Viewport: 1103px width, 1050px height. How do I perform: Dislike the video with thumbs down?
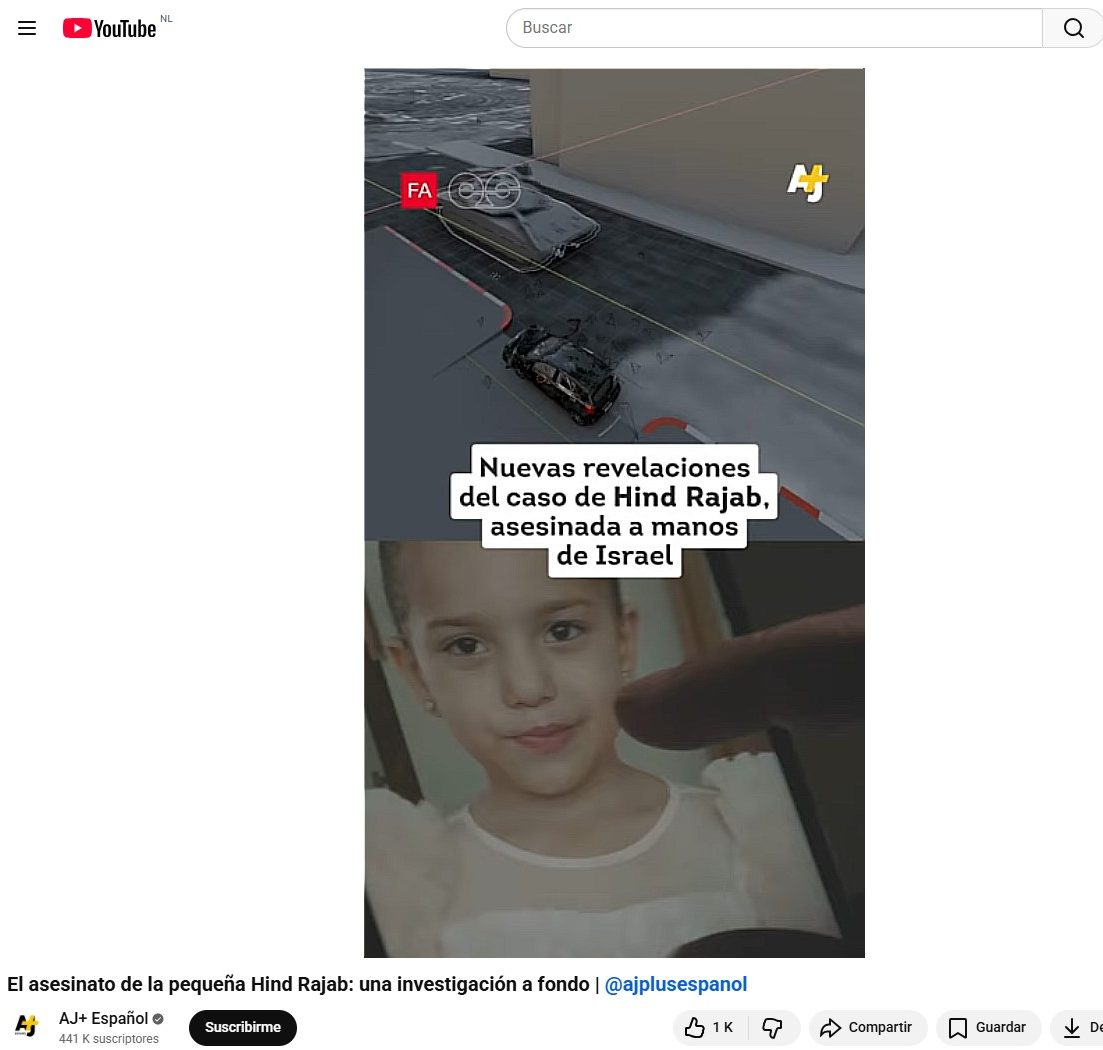tap(772, 1027)
